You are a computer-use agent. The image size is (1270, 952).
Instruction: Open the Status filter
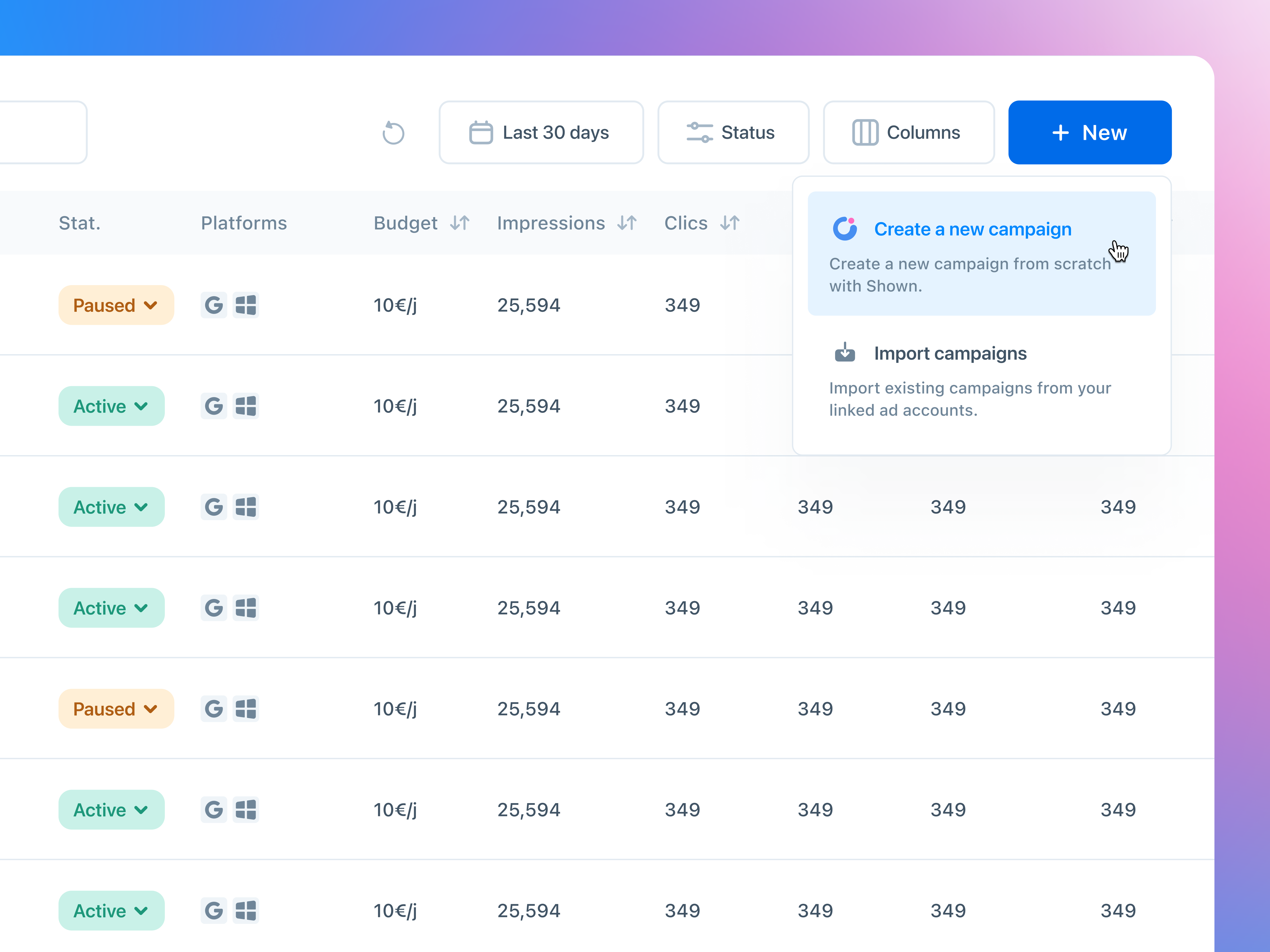(x=734, y=132)
